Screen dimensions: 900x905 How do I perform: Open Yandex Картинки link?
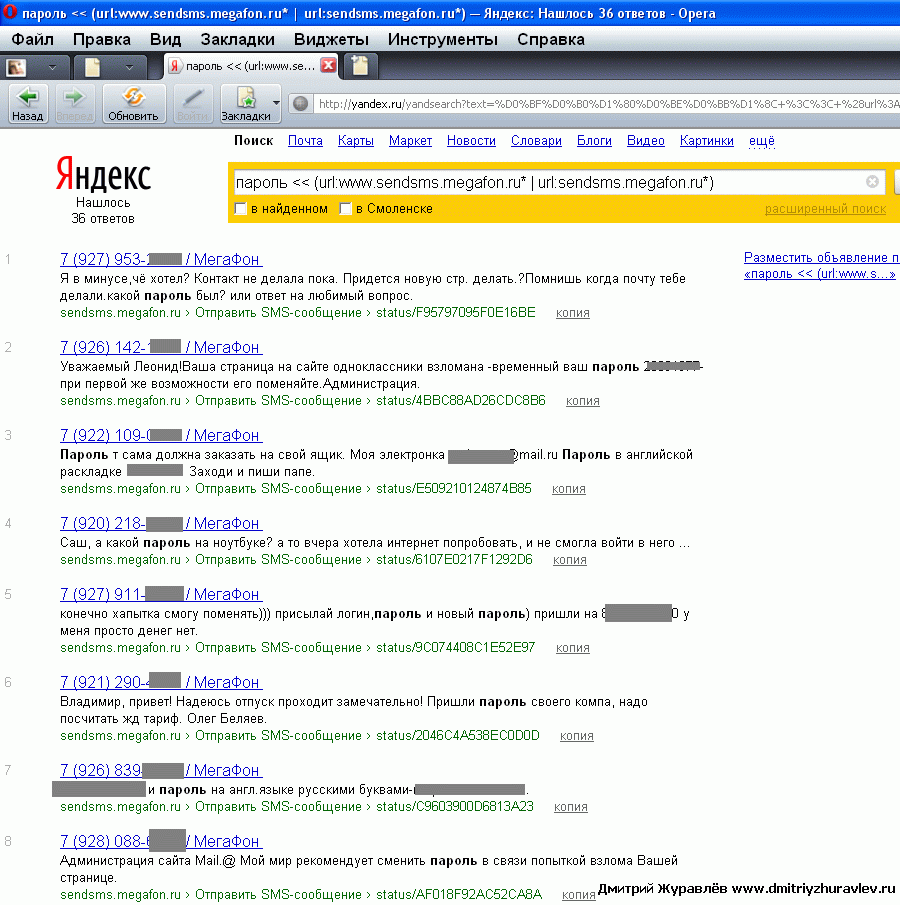(x=707, y=141)
